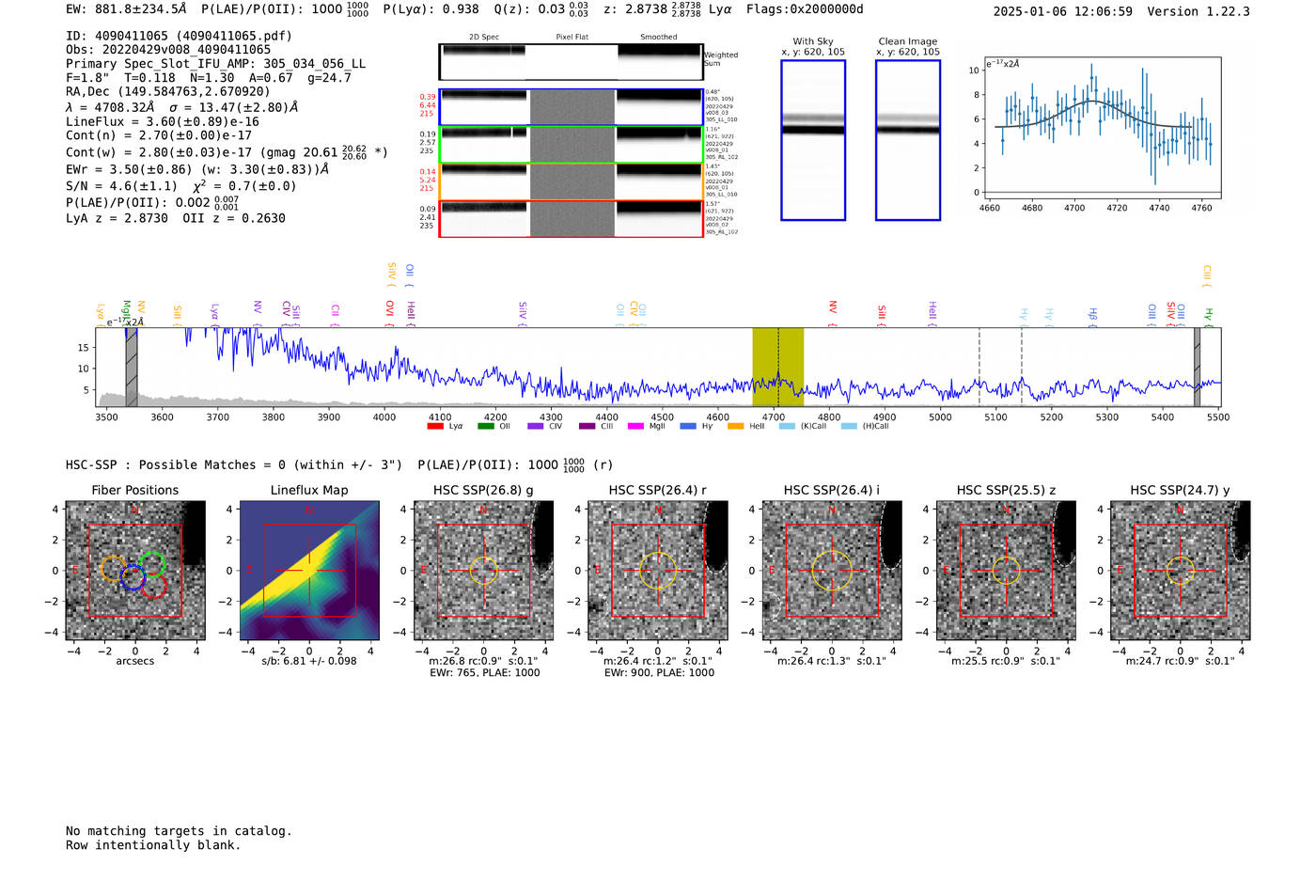
Task: Open the HSC SSP(26.4) i image
Action: [832, 571]
